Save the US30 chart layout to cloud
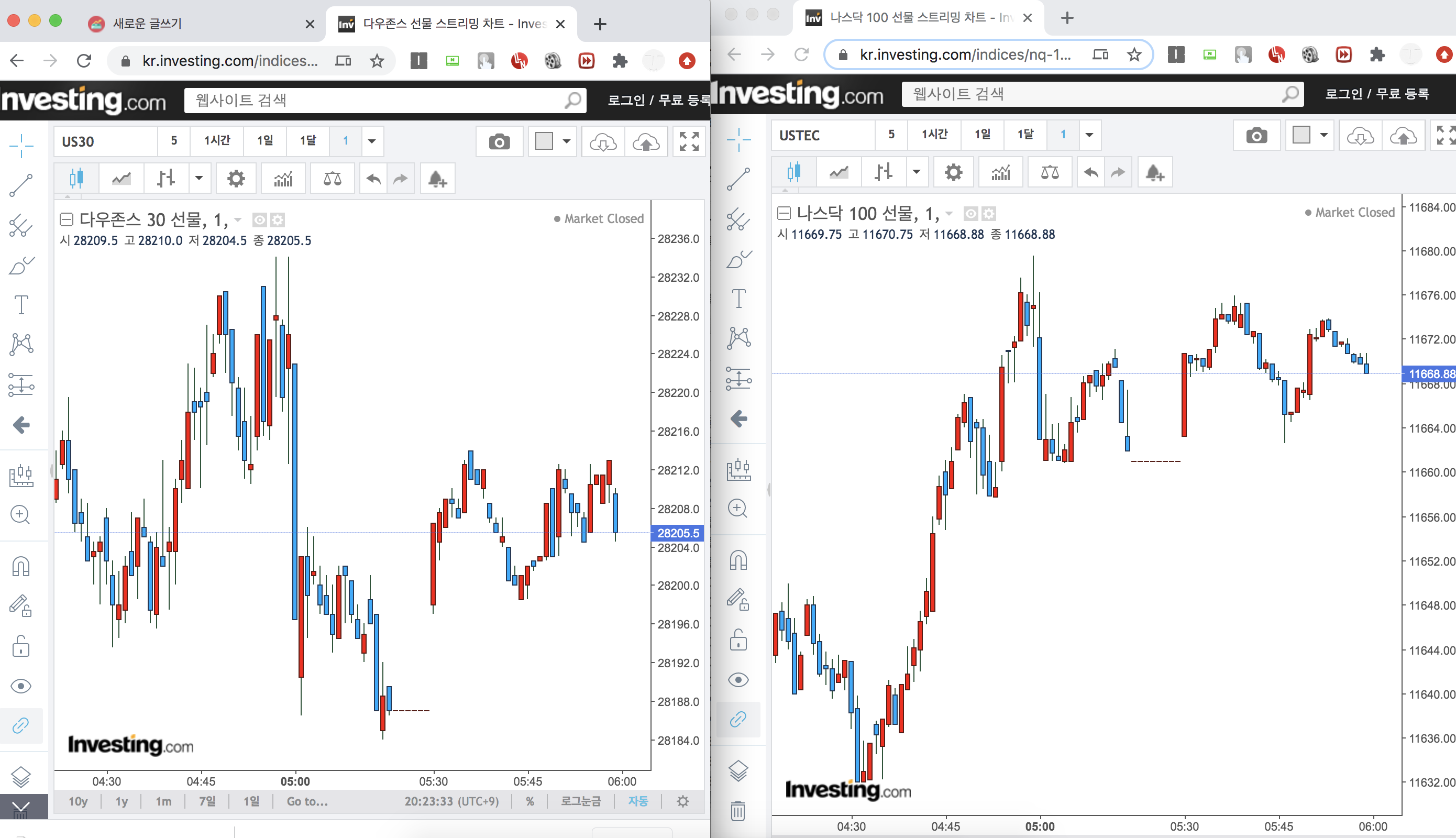 click(646, 141)
